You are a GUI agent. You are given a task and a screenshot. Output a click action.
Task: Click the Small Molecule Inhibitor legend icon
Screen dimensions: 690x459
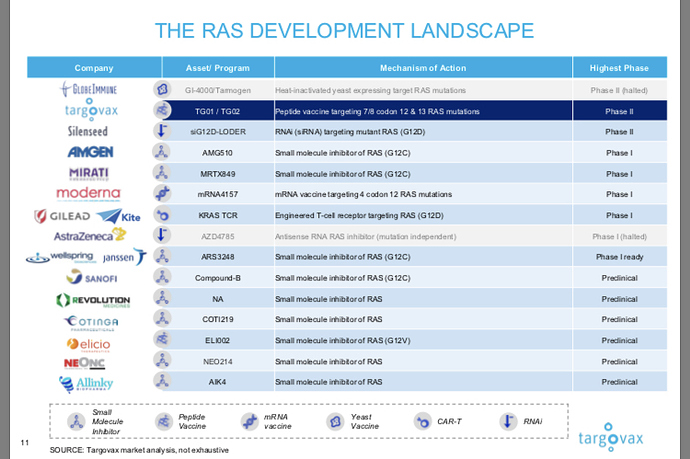click(76, 422)
